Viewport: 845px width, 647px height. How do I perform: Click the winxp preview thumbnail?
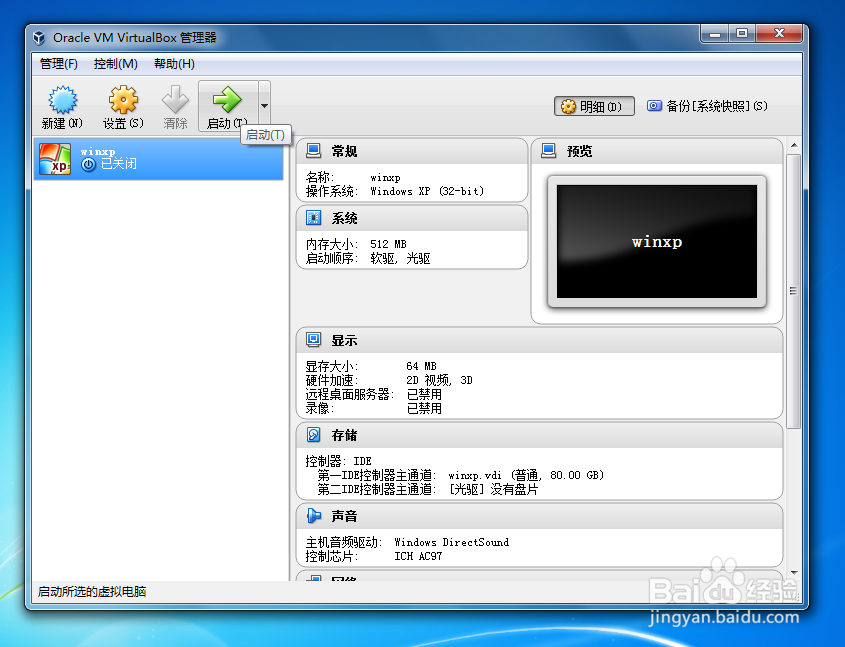click(657, 241)
